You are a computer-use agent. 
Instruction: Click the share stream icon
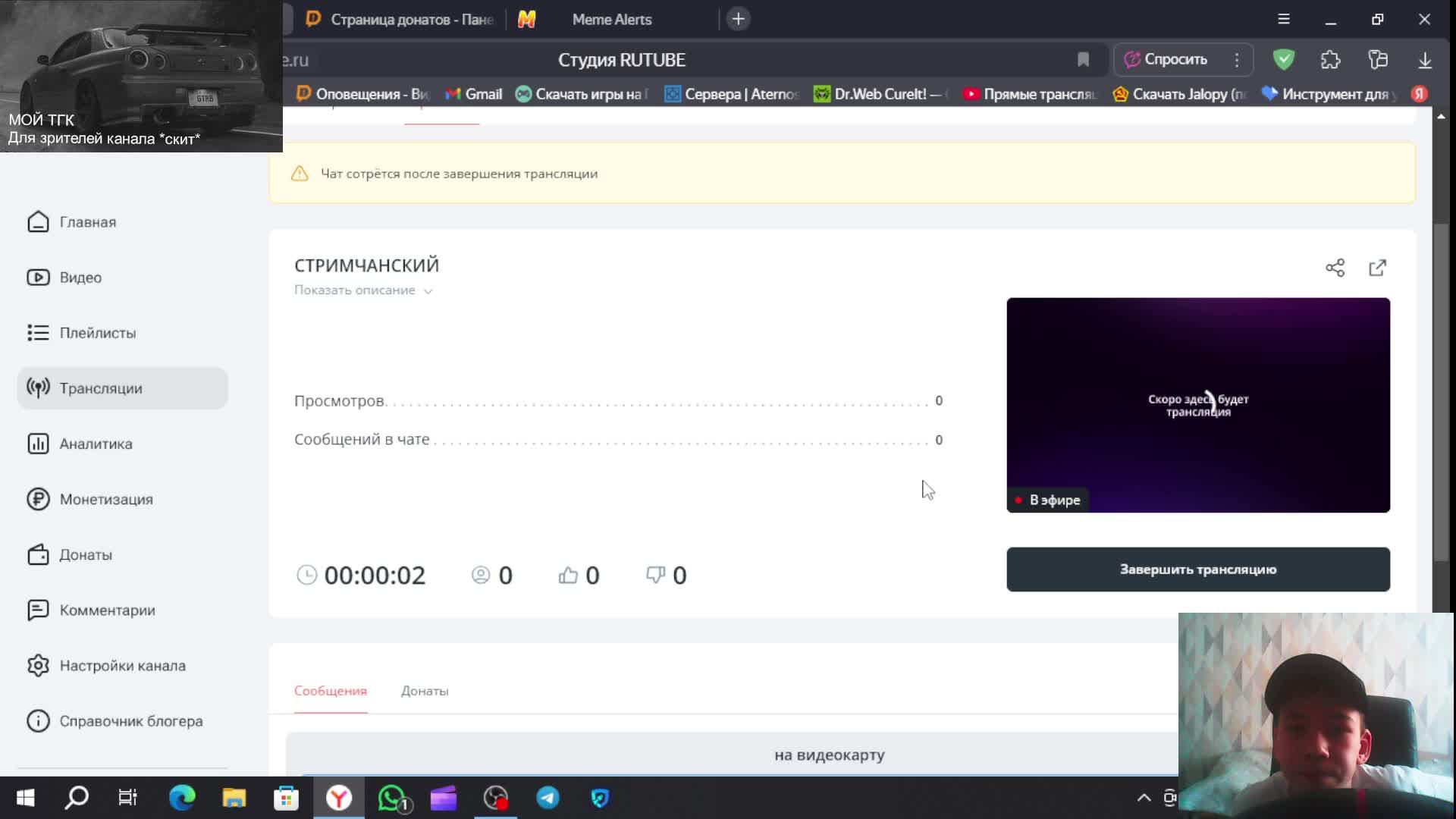click(1335, 268)
